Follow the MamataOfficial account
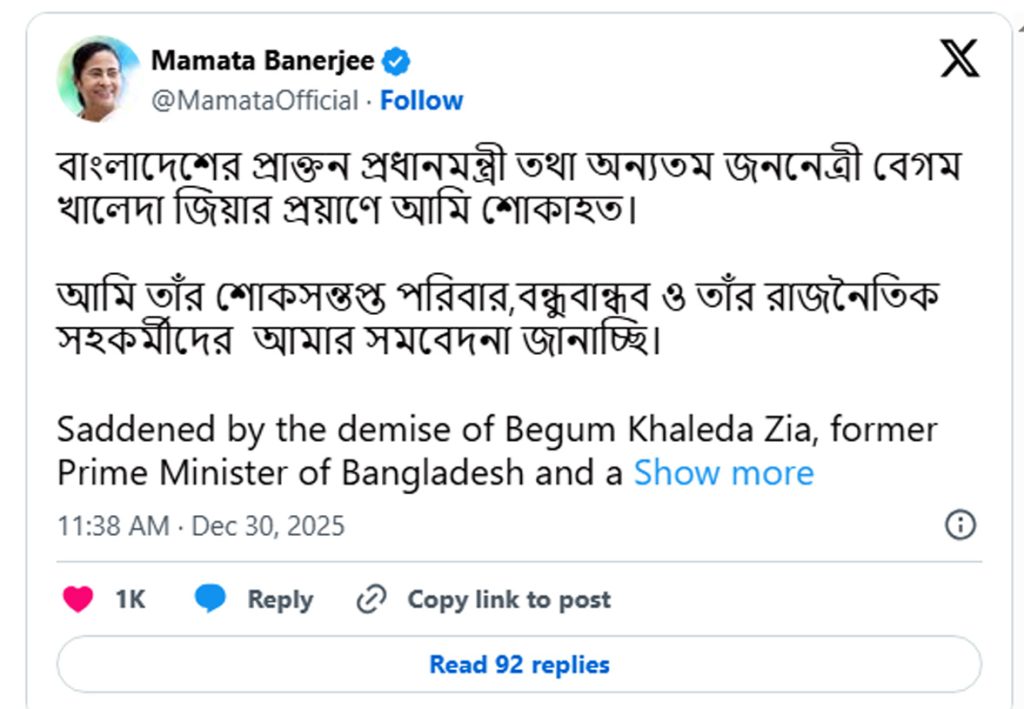The width and height of the screenshot is (1024, 709). point(421,101)
